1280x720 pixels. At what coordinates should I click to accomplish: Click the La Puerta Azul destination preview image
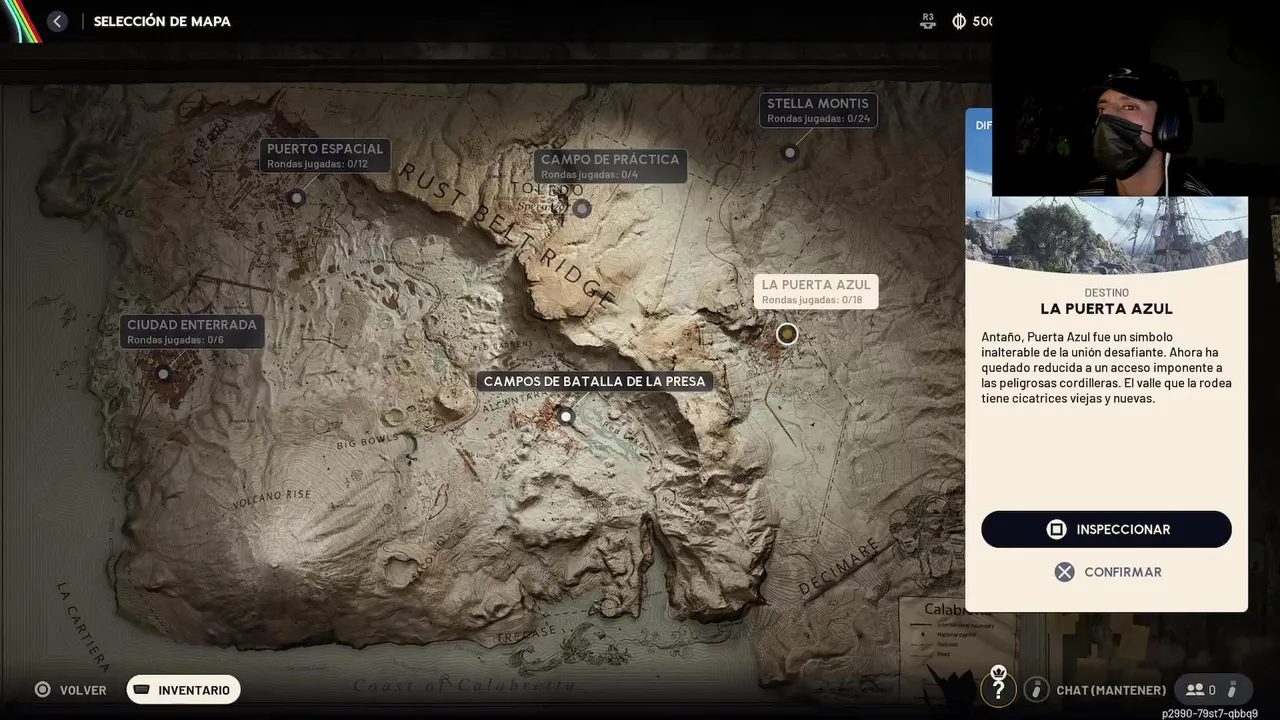pyautogui.click(x=1107, y=235)
